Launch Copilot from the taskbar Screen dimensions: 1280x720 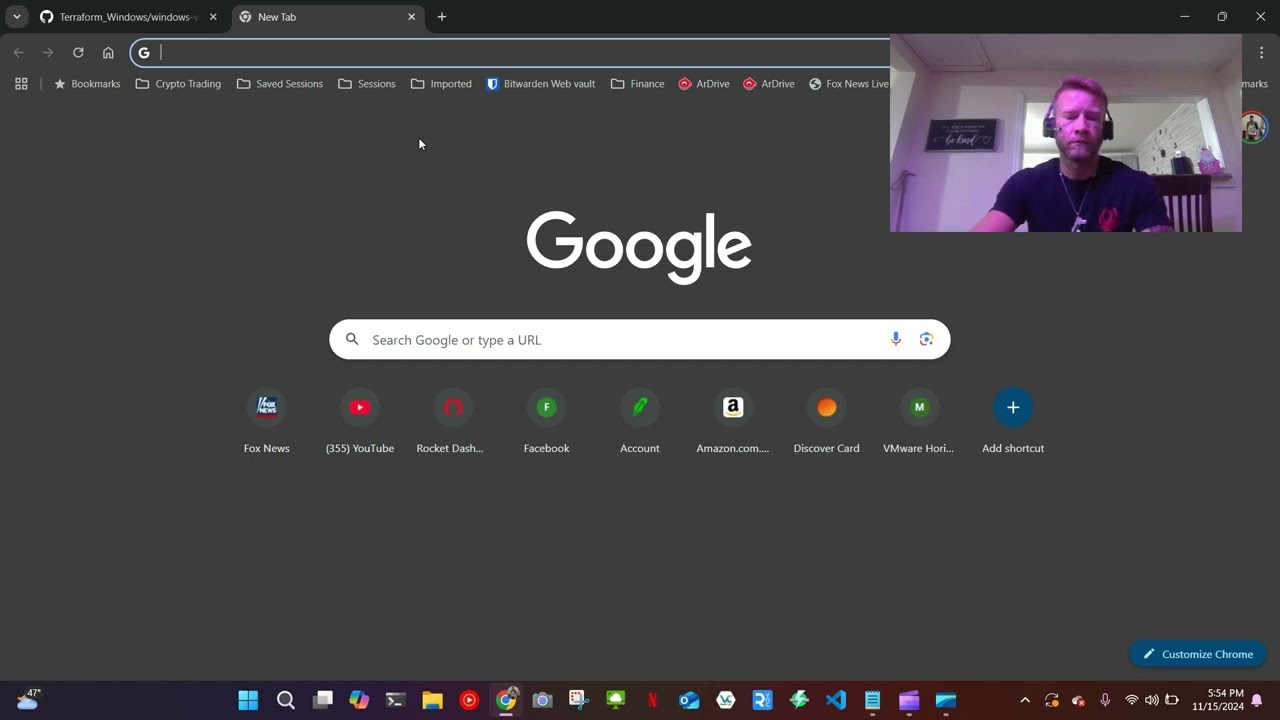[359, 700]
